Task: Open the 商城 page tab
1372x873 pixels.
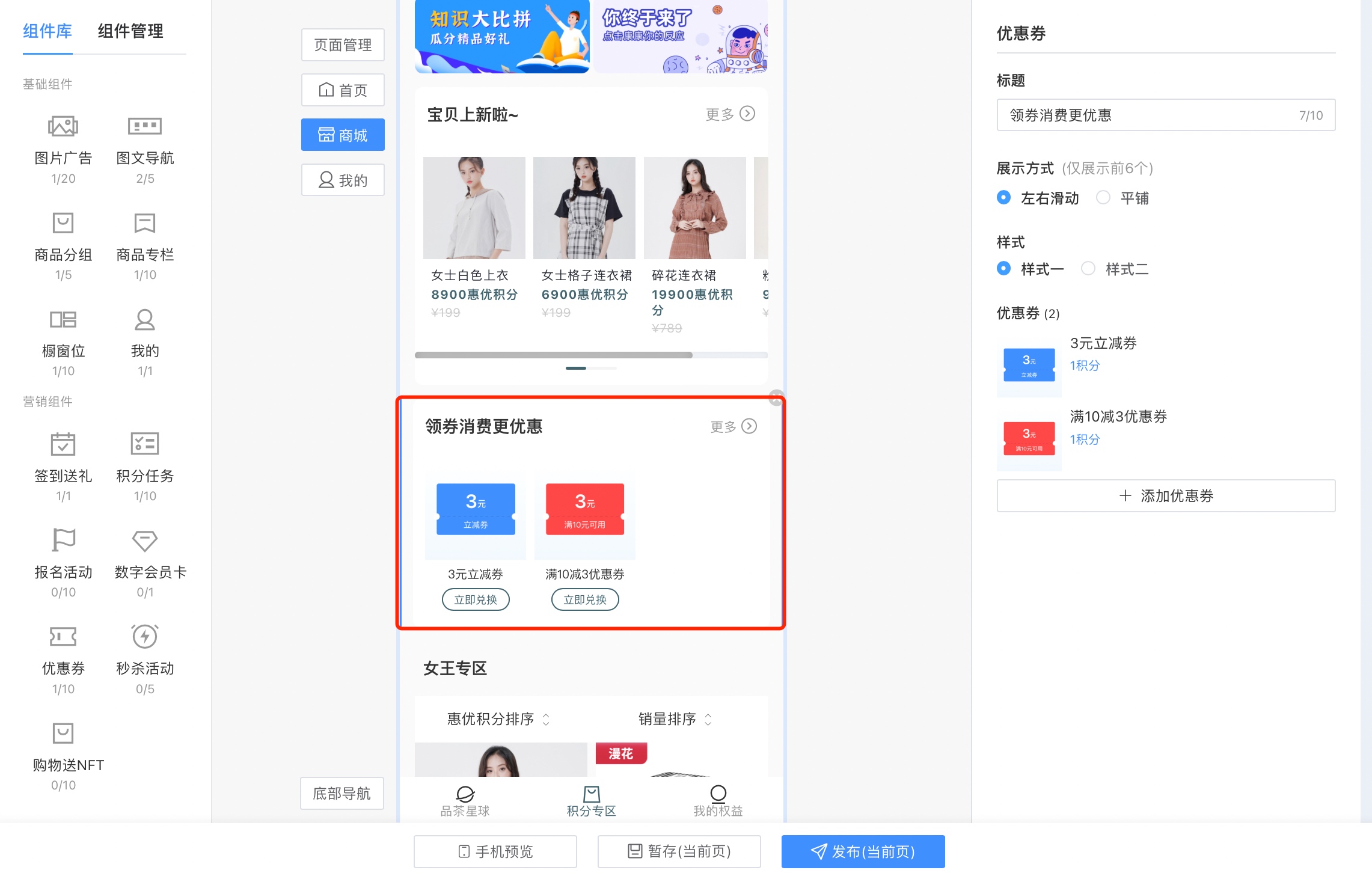Action: pyautogui.click(x=343, y=135)
